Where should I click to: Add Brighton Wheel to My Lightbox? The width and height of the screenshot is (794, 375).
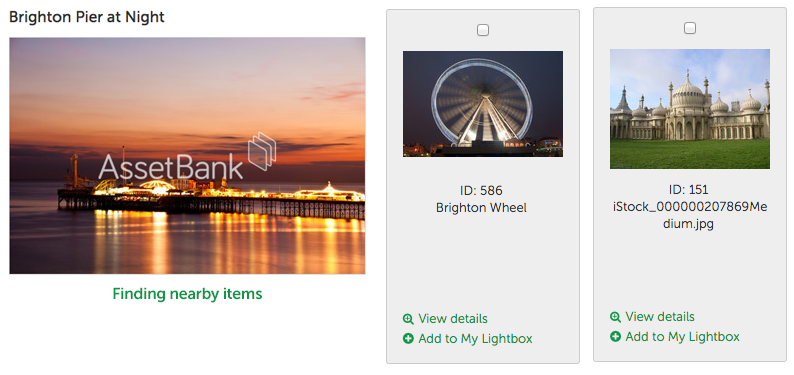(475, 339)
